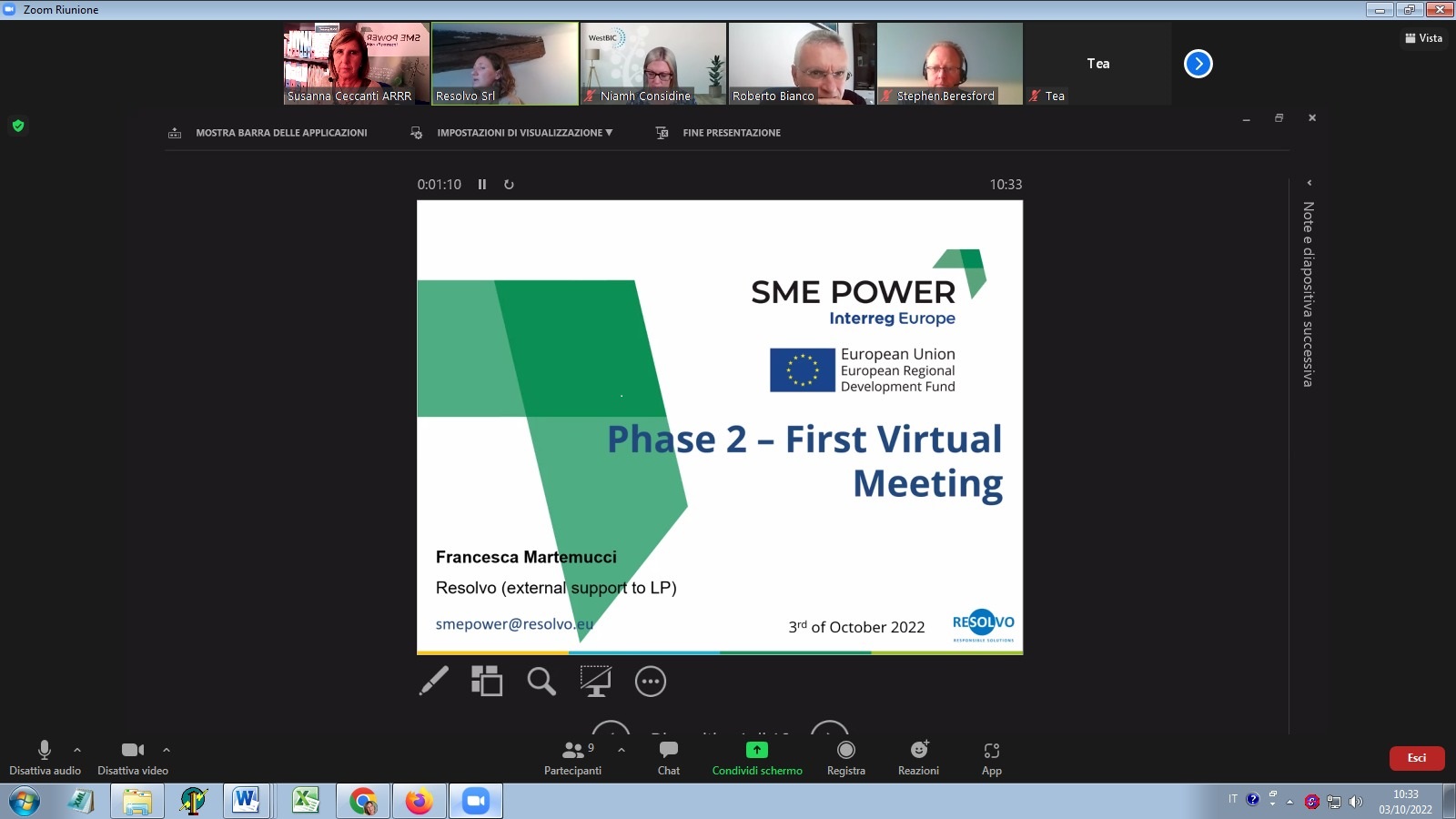Expand participants options arrow

[622, 750]
